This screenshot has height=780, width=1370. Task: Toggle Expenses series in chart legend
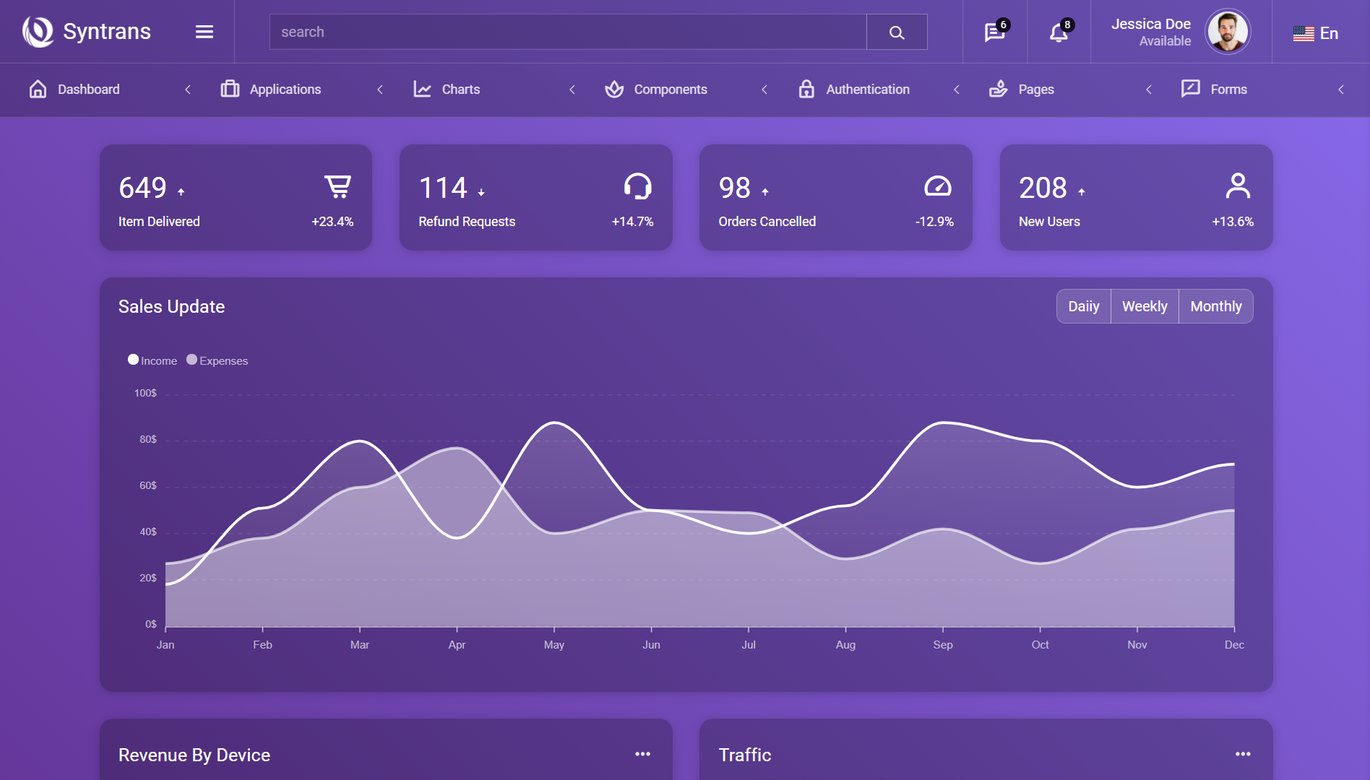217,360
